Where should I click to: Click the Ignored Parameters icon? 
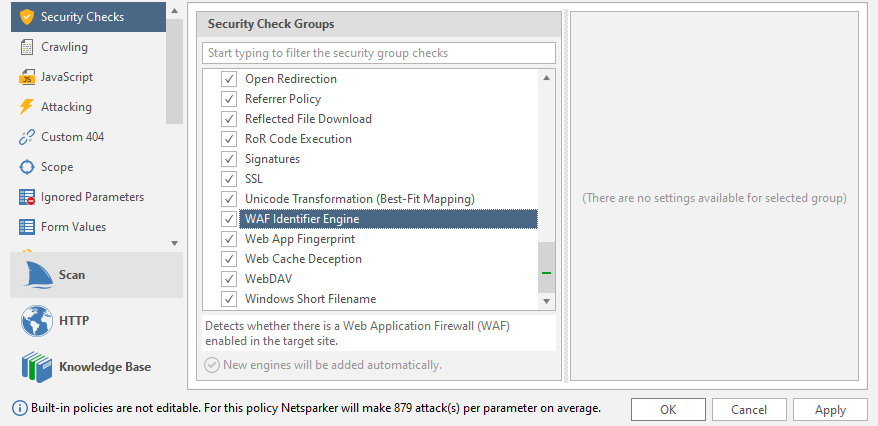click(x=27, y=197)
